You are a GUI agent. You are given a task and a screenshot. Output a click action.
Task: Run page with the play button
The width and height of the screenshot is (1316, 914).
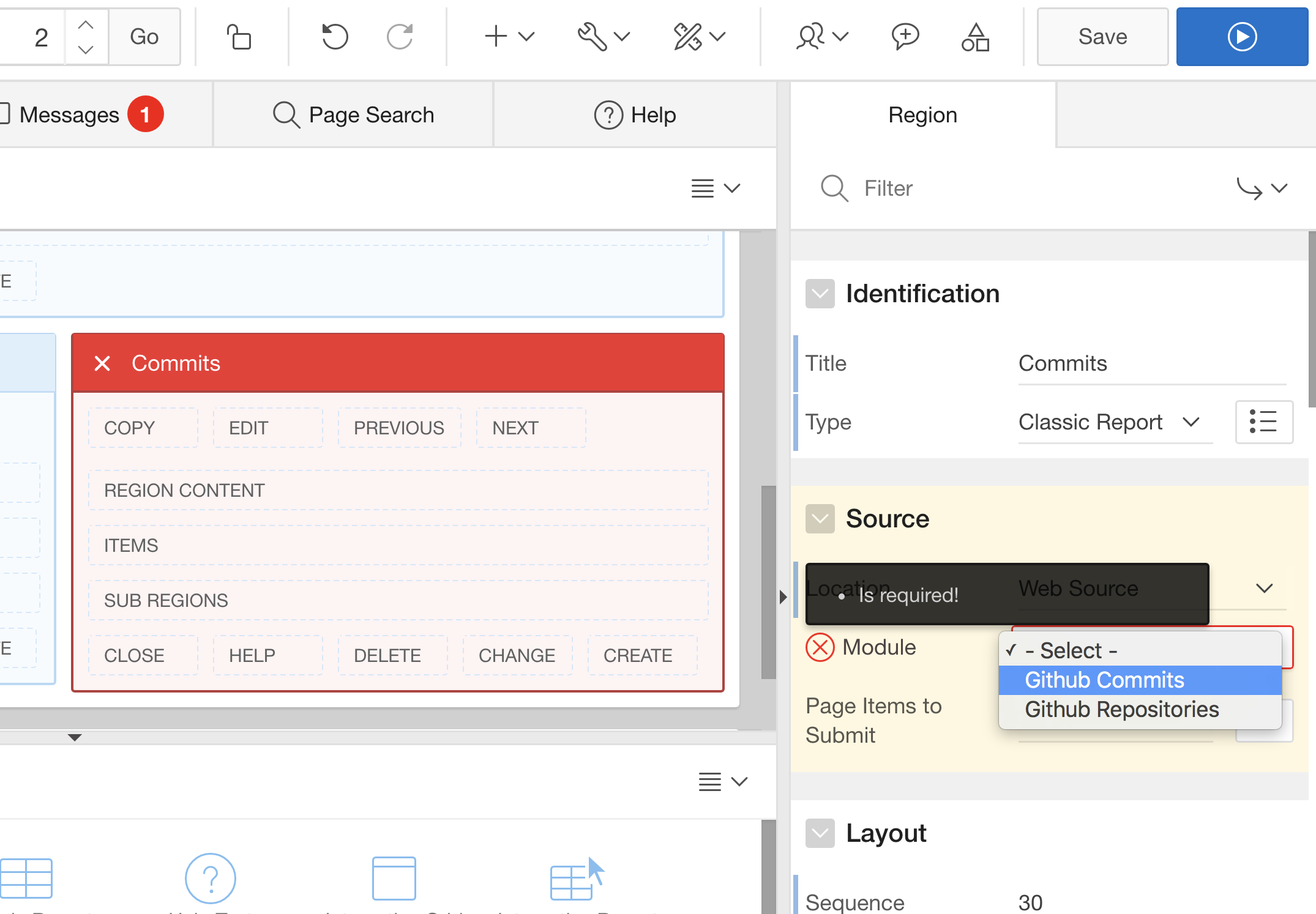pos(1241,37)
